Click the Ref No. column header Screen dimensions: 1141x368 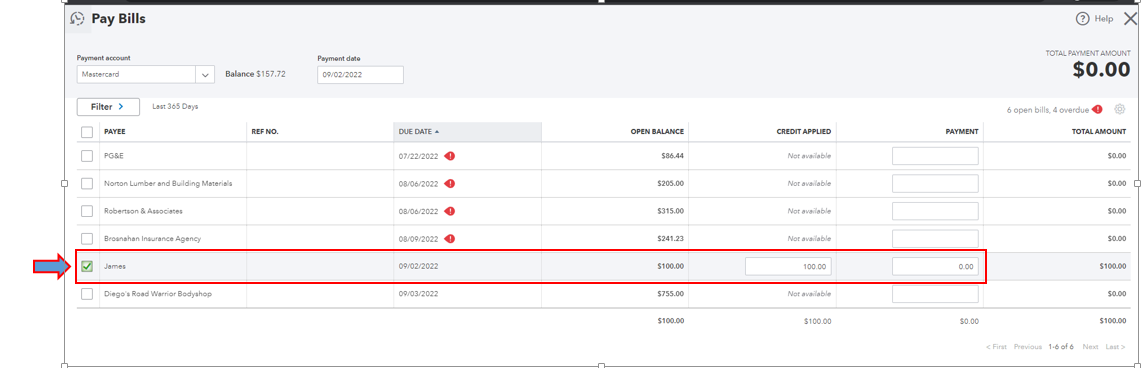point(265,132)
